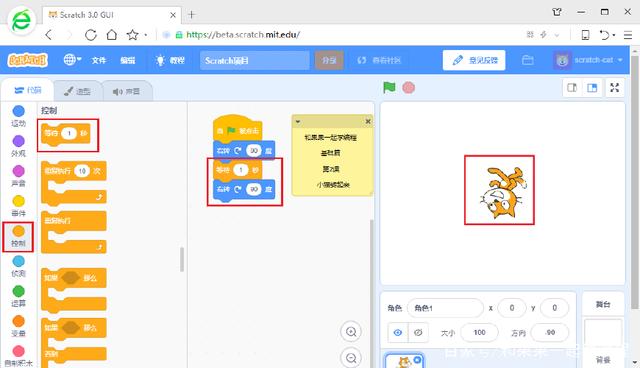
Task: Switch to large stage layout
Action: point(592,88)
